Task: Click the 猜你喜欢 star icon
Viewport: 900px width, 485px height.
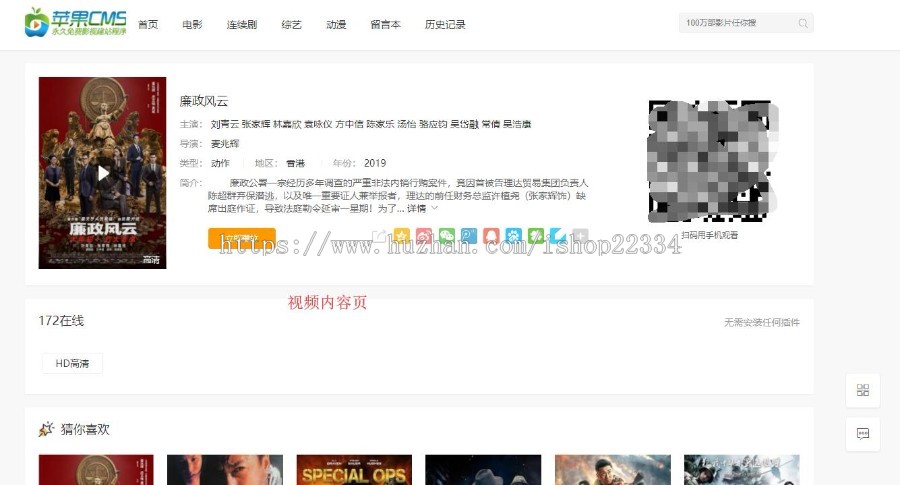Action: pyautogui.click(x=46, y=429)
